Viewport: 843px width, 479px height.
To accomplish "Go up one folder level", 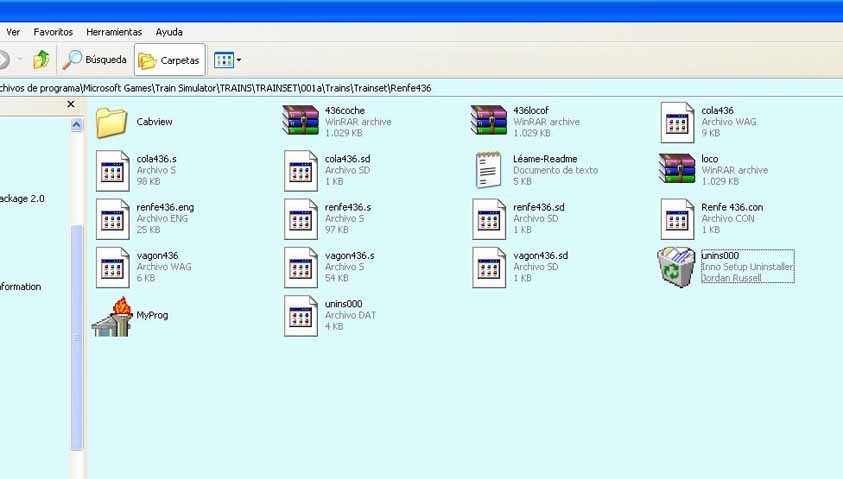I will click(x=41, y=60).
